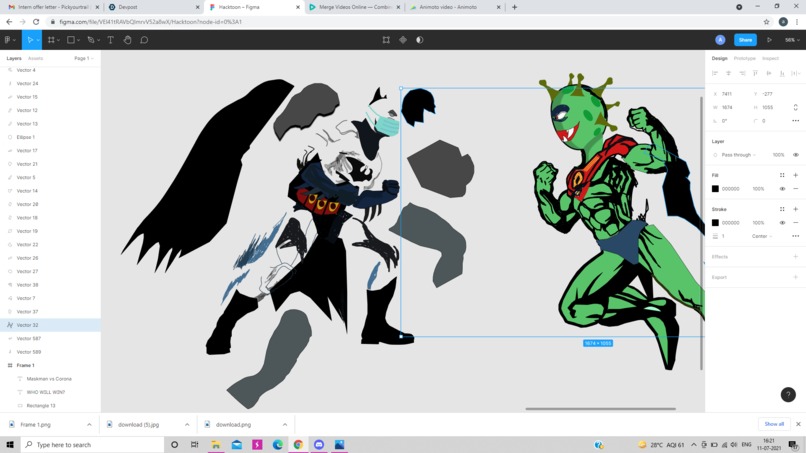Select Vector 32 layer
Image resolution: width=806 pixels, height=453 pixels.
[50, 325]
